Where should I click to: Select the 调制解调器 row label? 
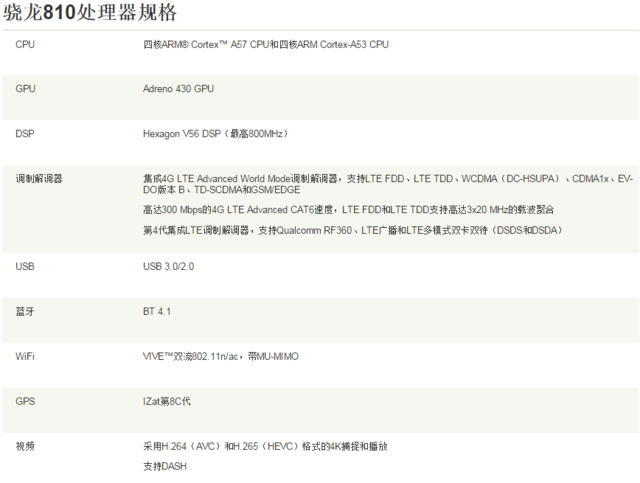tap(39, 179)
